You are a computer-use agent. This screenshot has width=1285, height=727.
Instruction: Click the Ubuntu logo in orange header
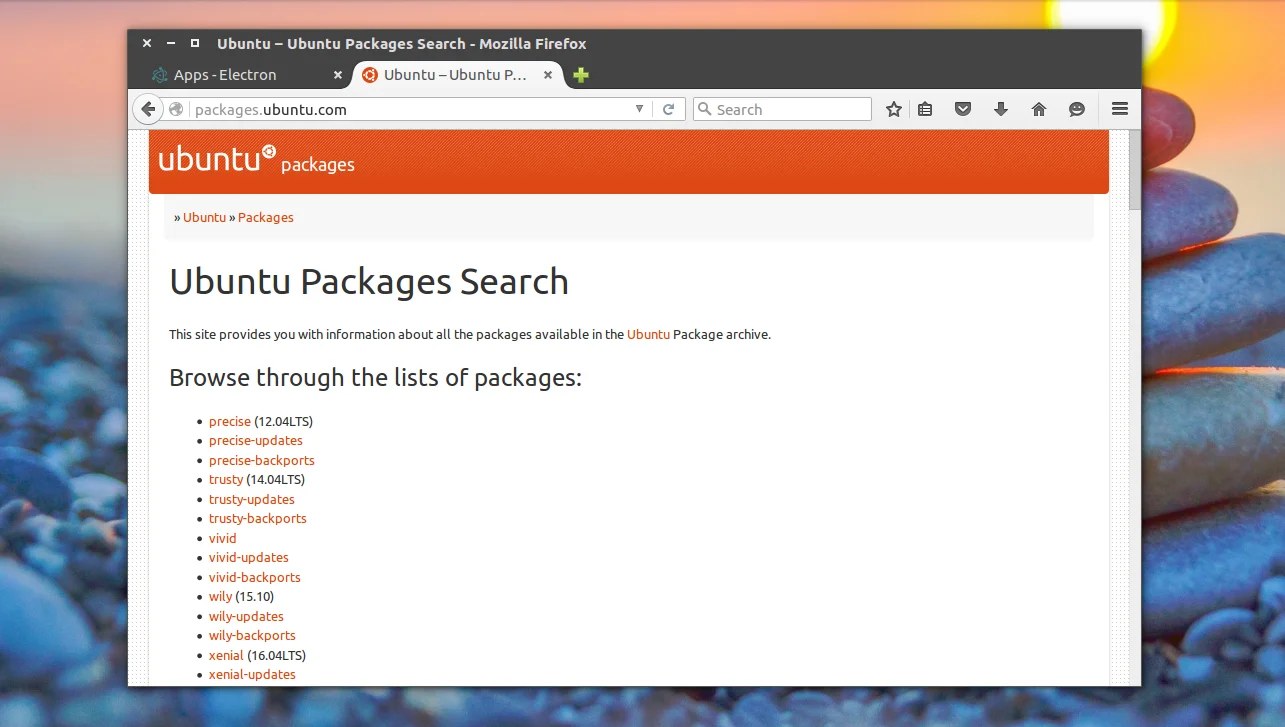(x=217, y=158)
